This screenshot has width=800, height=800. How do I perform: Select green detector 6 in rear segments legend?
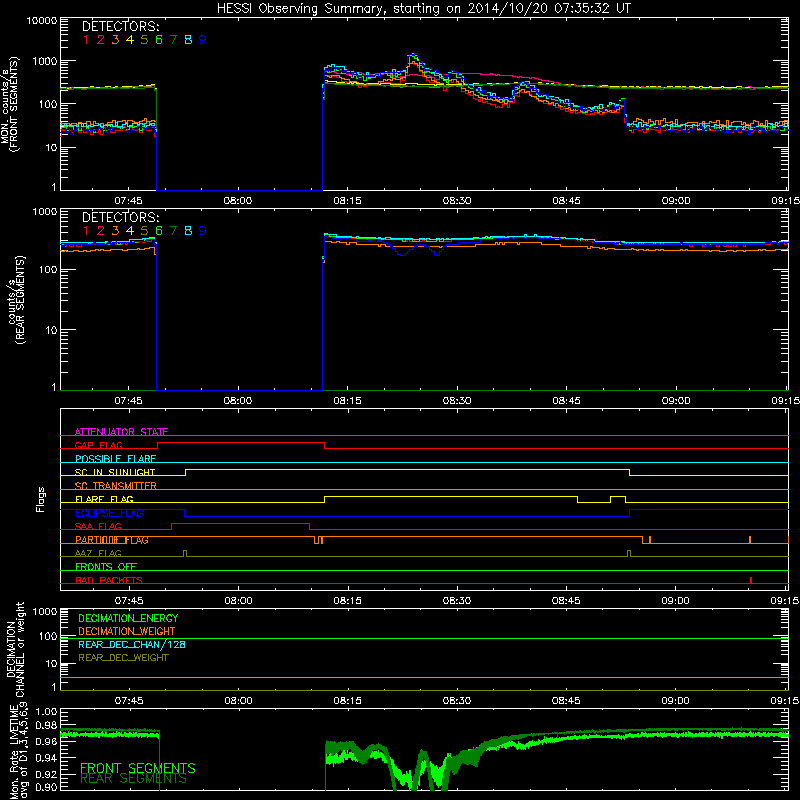point(159,231)
